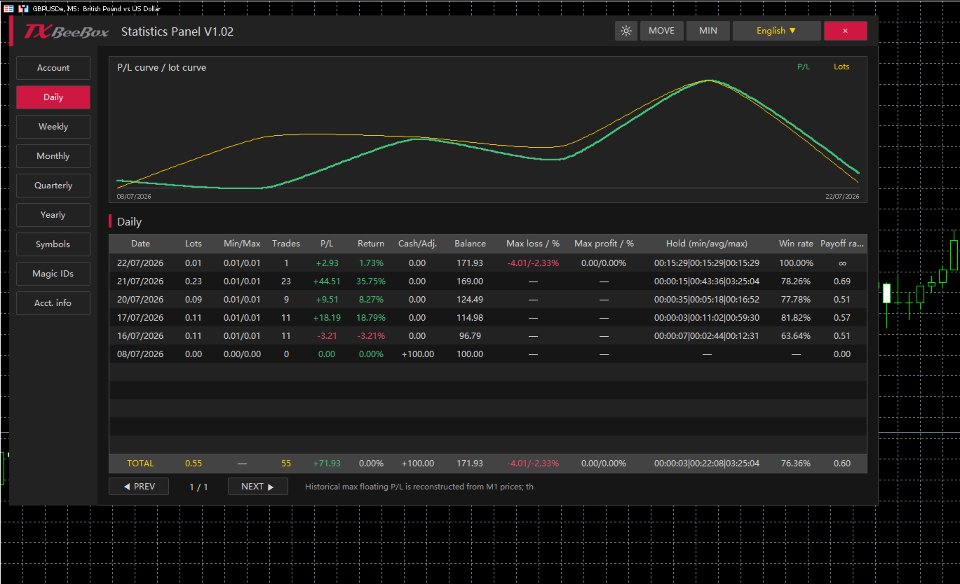Click the Max loss / % column header
The width and height of the screenshot is (960, 584).
click(533, 244)
